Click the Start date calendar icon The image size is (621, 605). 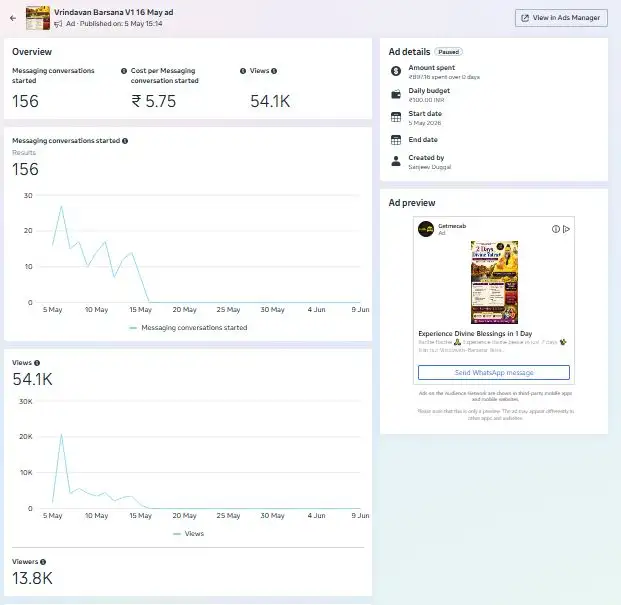[396, 117]
